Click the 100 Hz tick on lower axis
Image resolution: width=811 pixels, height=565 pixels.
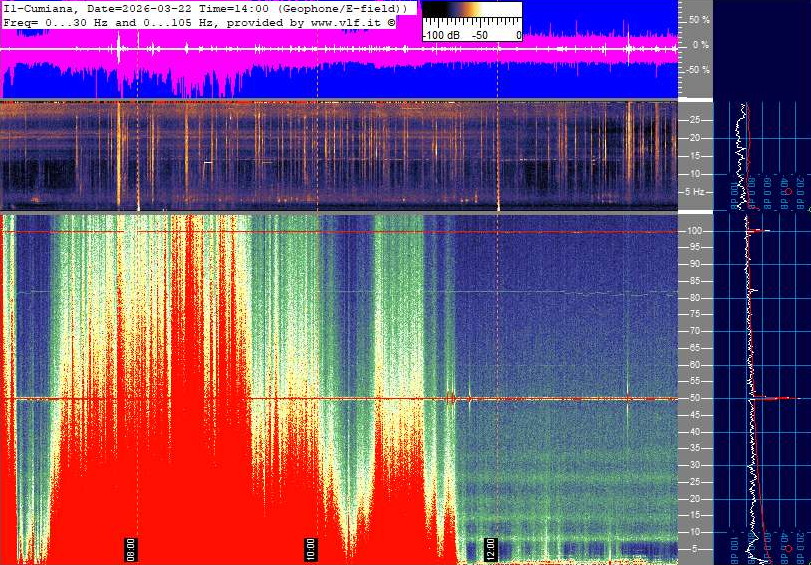[697, 231]
